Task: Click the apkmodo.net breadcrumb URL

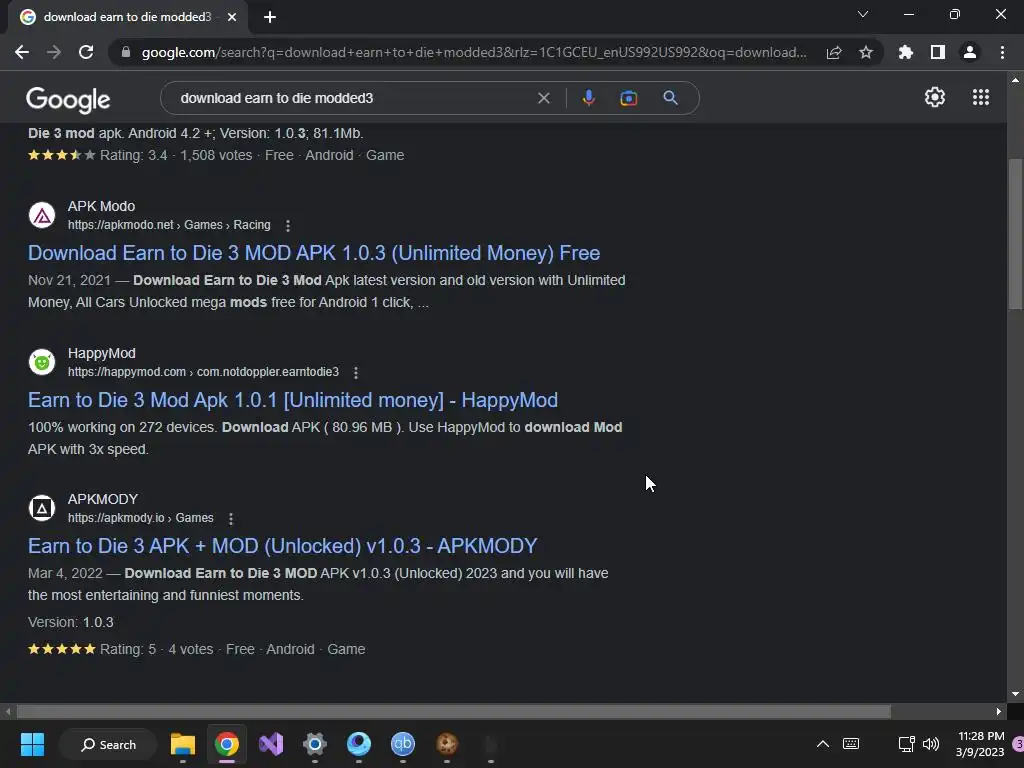Action: 169,225
